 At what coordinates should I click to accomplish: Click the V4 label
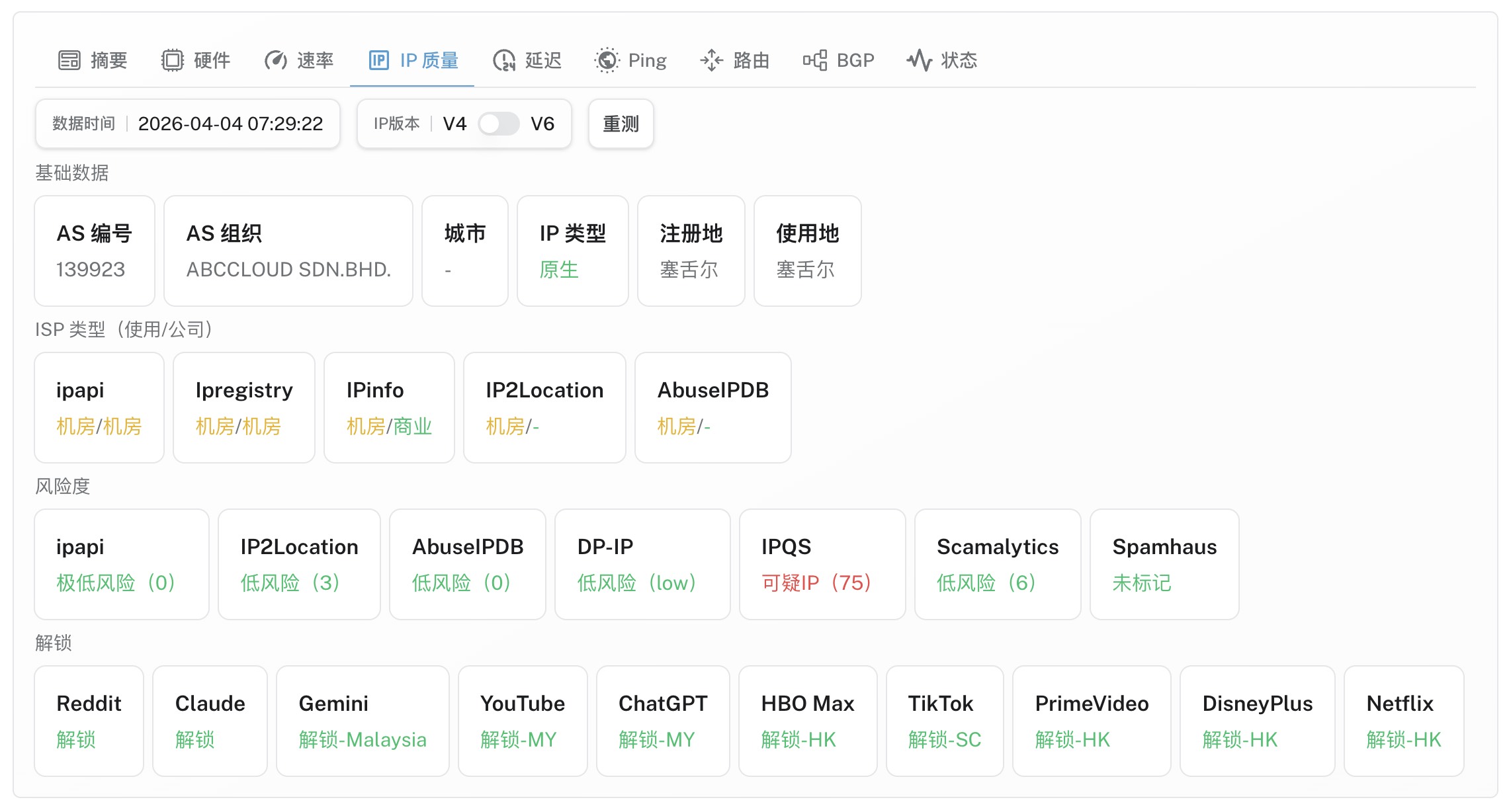coord(454,124)
